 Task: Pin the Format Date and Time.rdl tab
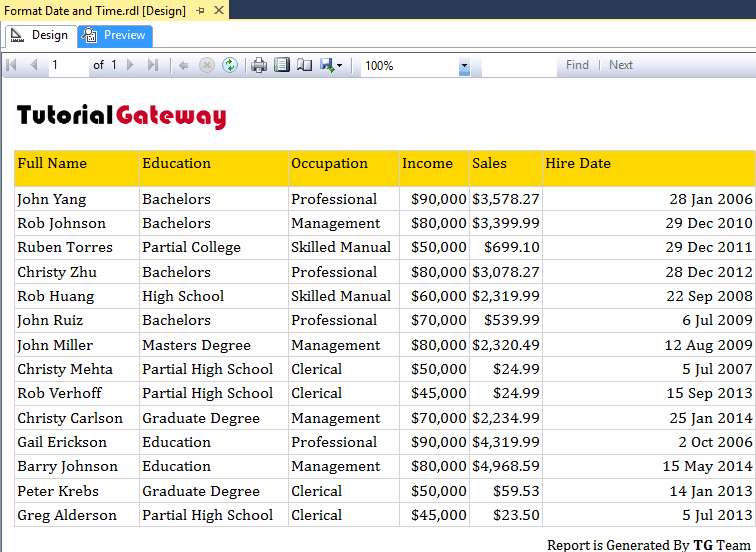tap(201, 10)
